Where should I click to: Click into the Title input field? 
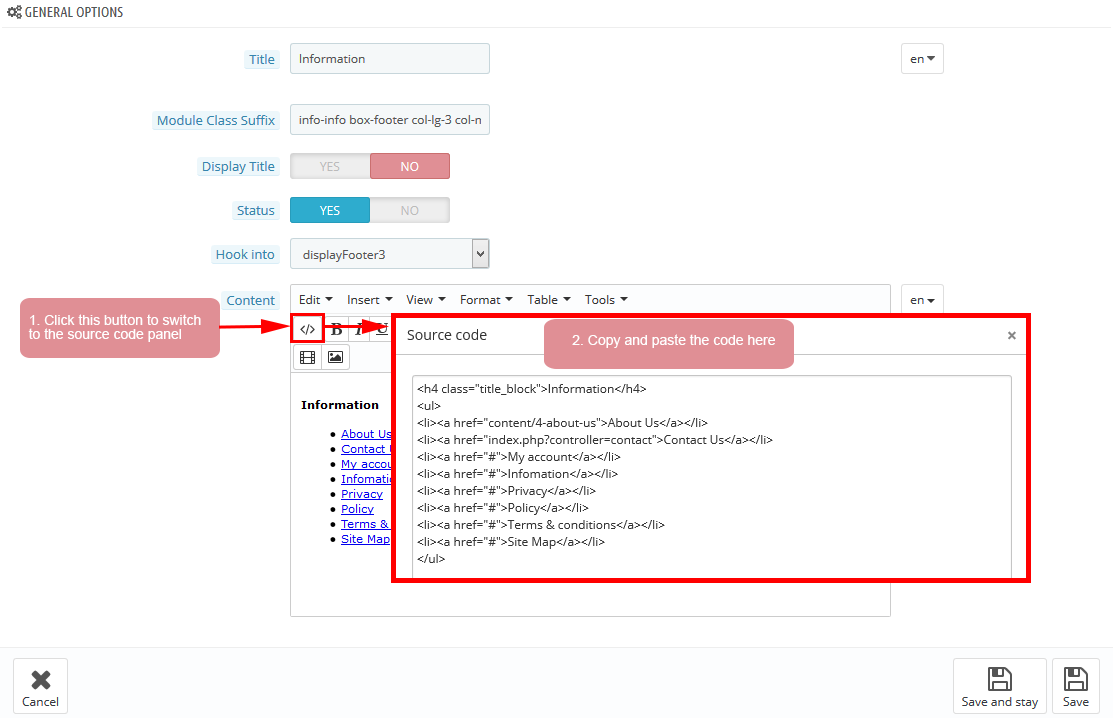point(390,59)
